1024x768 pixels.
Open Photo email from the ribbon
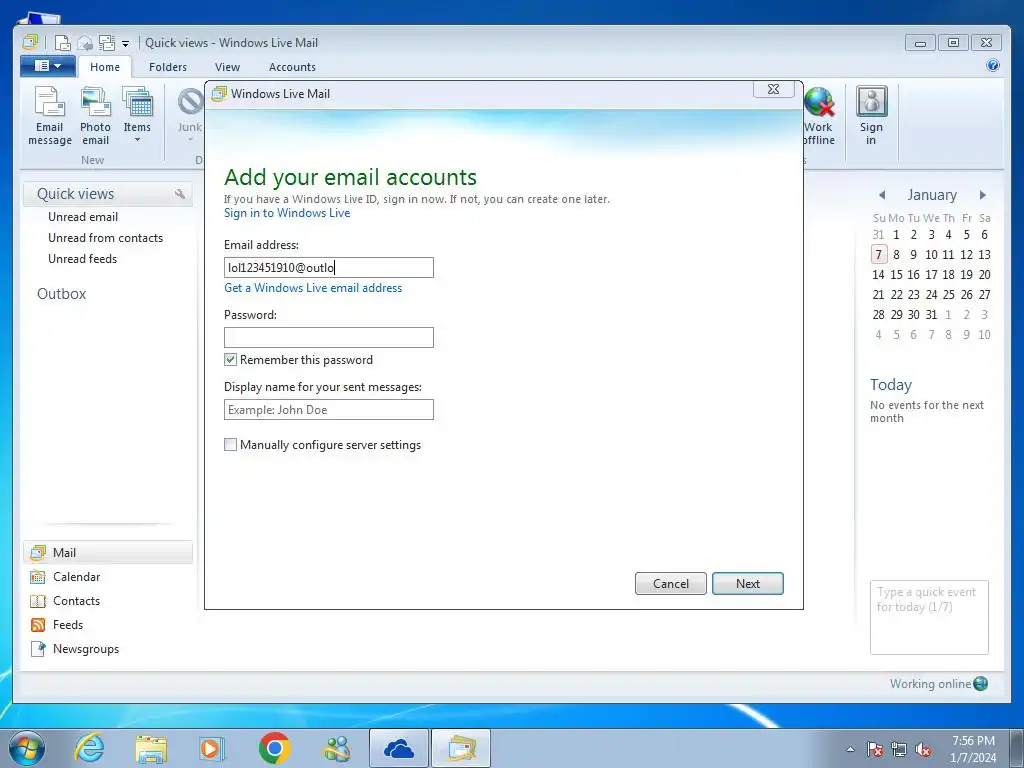(x=95, y=116)
